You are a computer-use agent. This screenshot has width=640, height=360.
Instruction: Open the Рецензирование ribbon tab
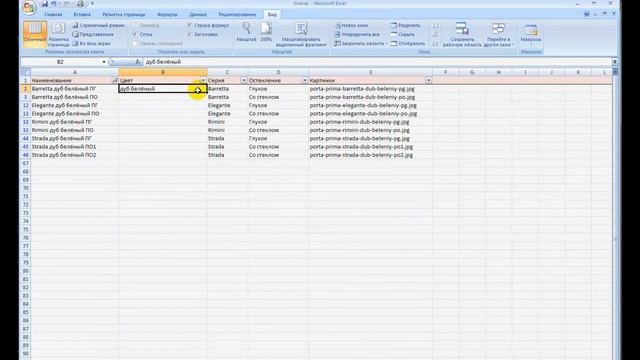237,14
